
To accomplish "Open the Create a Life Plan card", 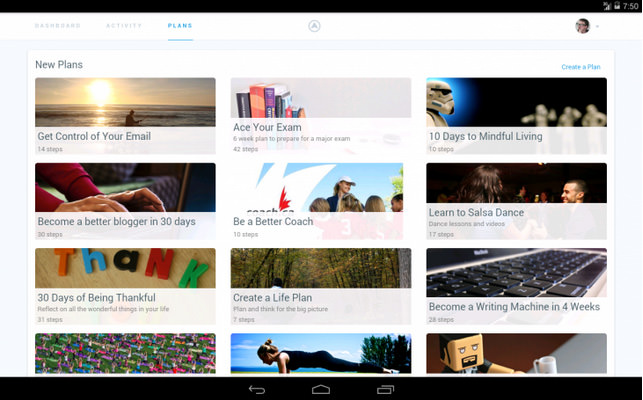I will [320, 286].
